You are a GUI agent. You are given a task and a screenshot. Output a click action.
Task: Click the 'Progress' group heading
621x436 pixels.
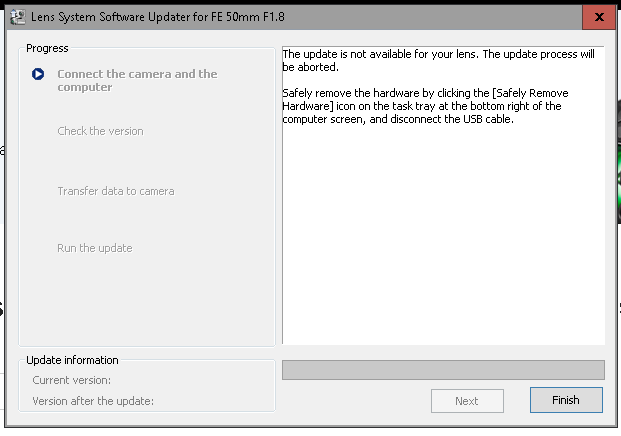(x=47, y=47)
